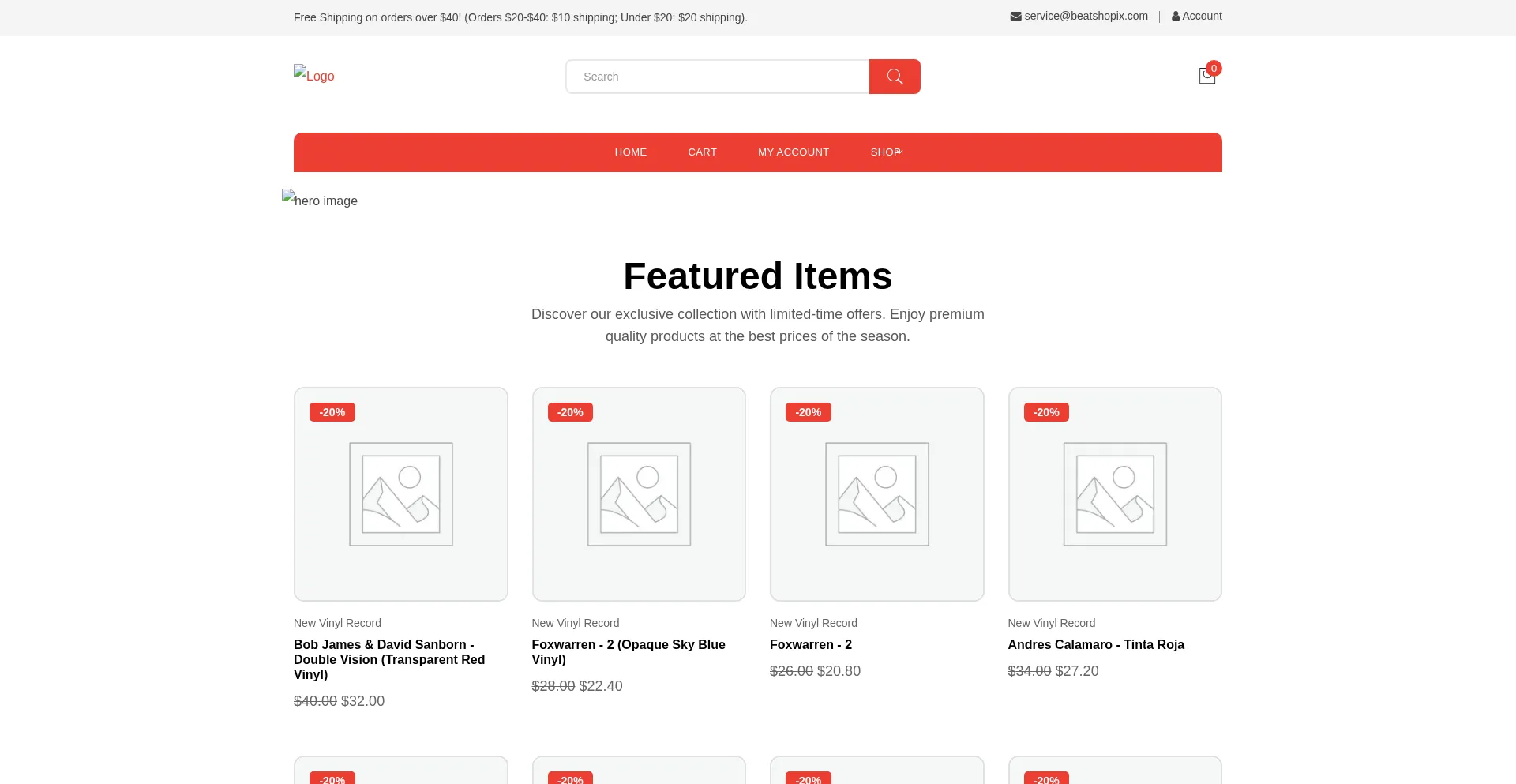Open Foxwarren - 2 (Opaque Sky Blue Vinyl) title
This screenshot has height=784, width=1516.
(x=629, y=652)
